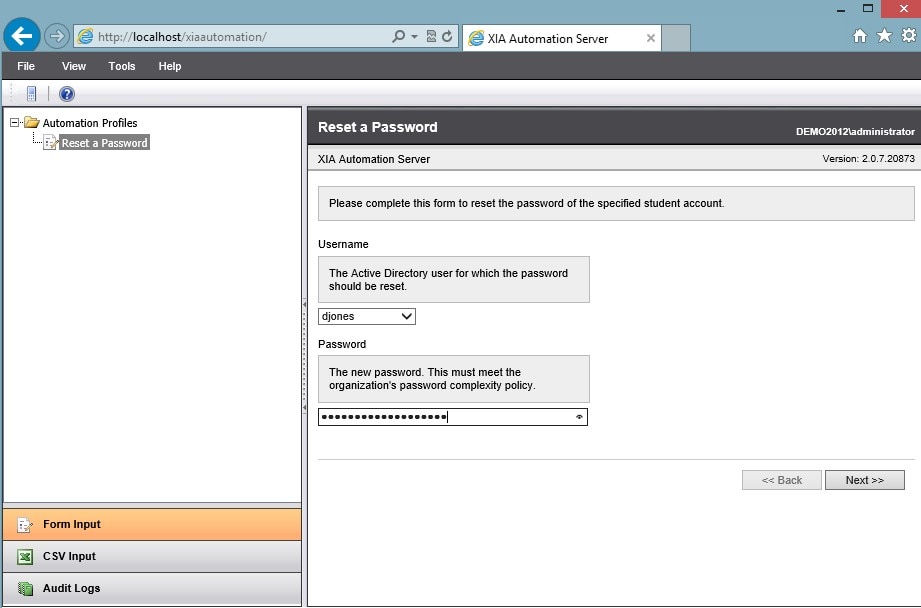This screenshot has height=608, width=921.
Task: Open the File menu
Action: (x=26, y=66)
